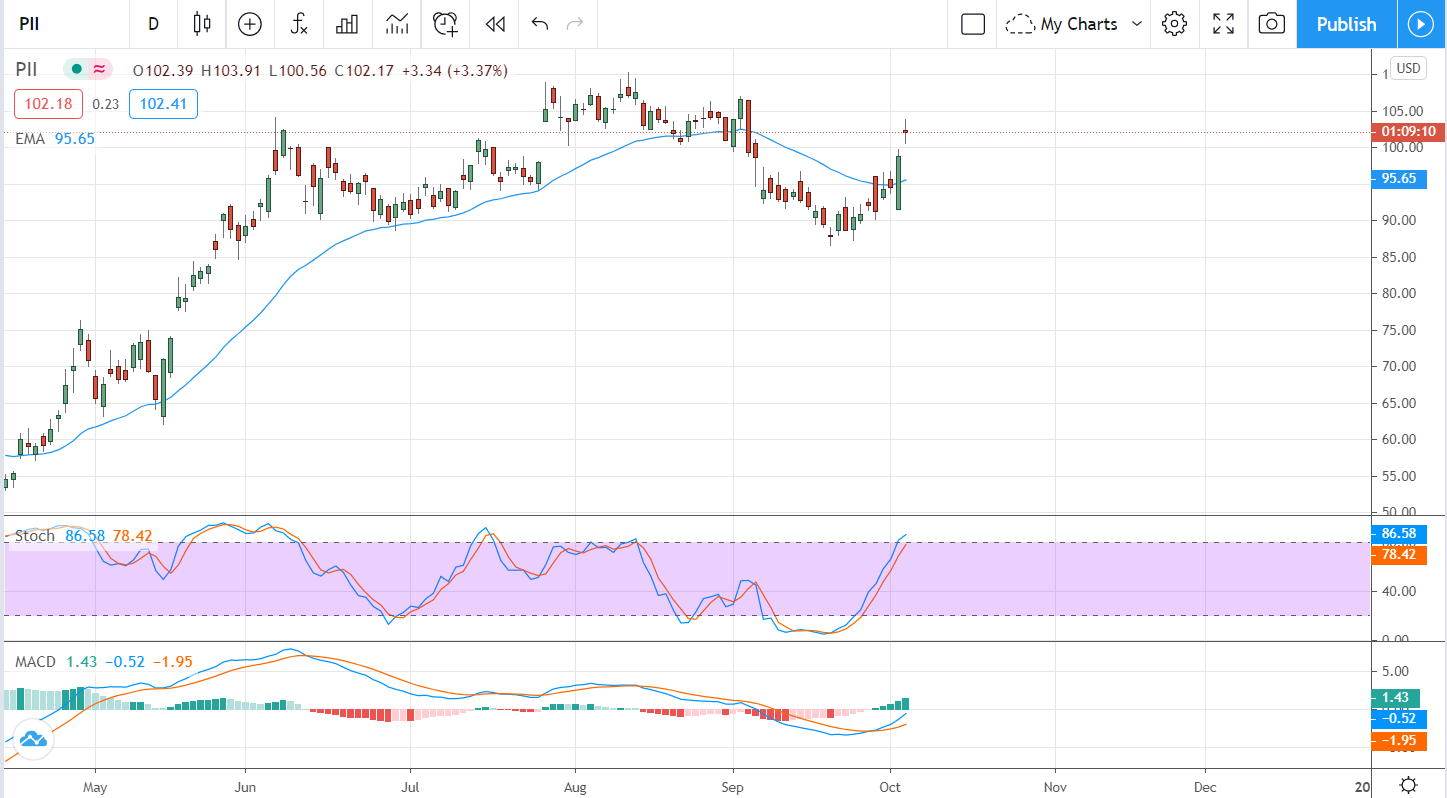Viewport: 1447px width, 798px height.
Task: Open the USD currency selector
Action: (x=1408, y=68)
